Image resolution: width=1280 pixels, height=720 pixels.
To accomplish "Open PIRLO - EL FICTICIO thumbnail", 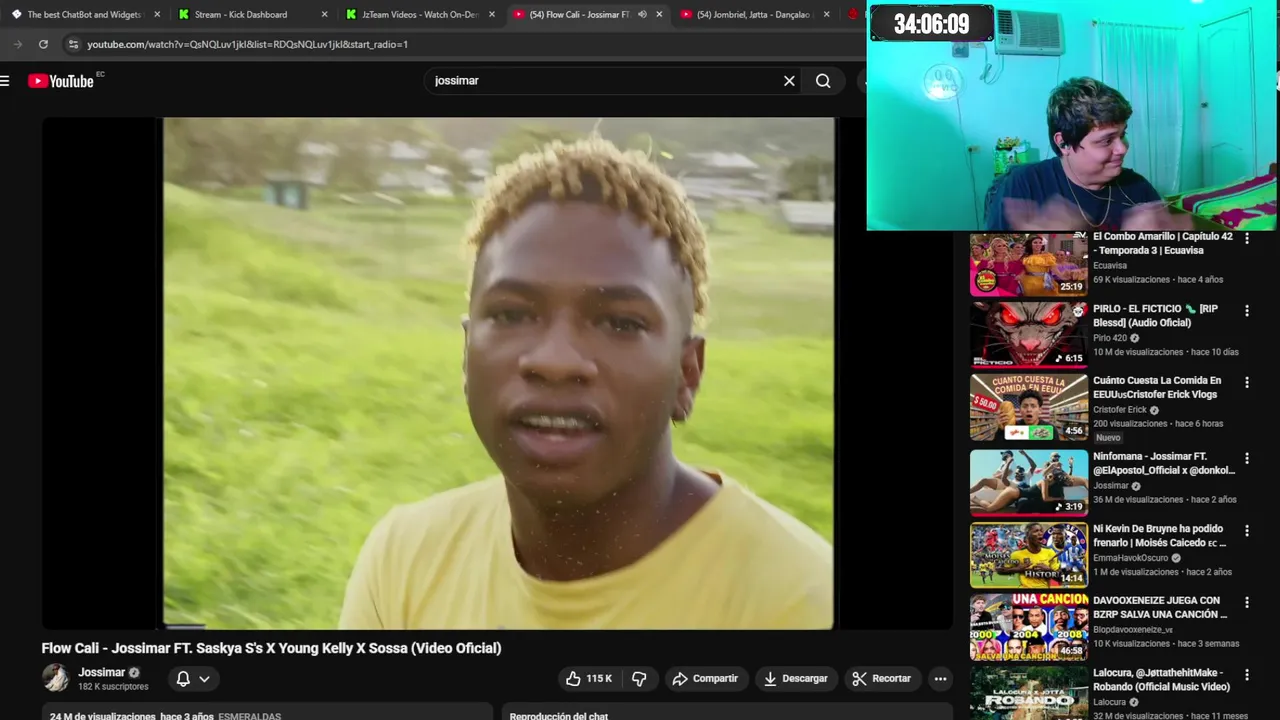I will (1028, 336).
